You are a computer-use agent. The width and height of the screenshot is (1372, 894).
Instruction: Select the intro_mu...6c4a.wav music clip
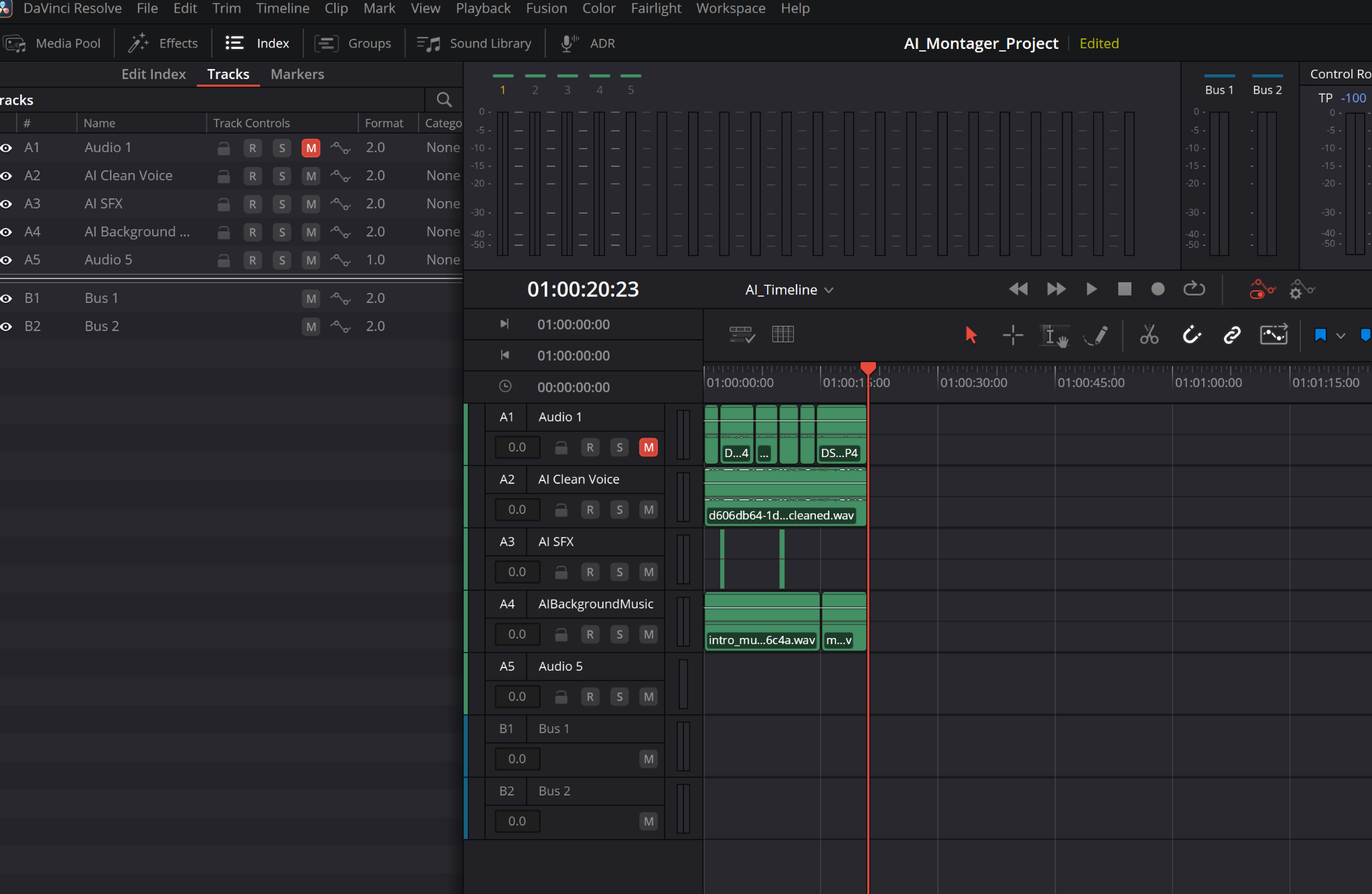point(762,621)
